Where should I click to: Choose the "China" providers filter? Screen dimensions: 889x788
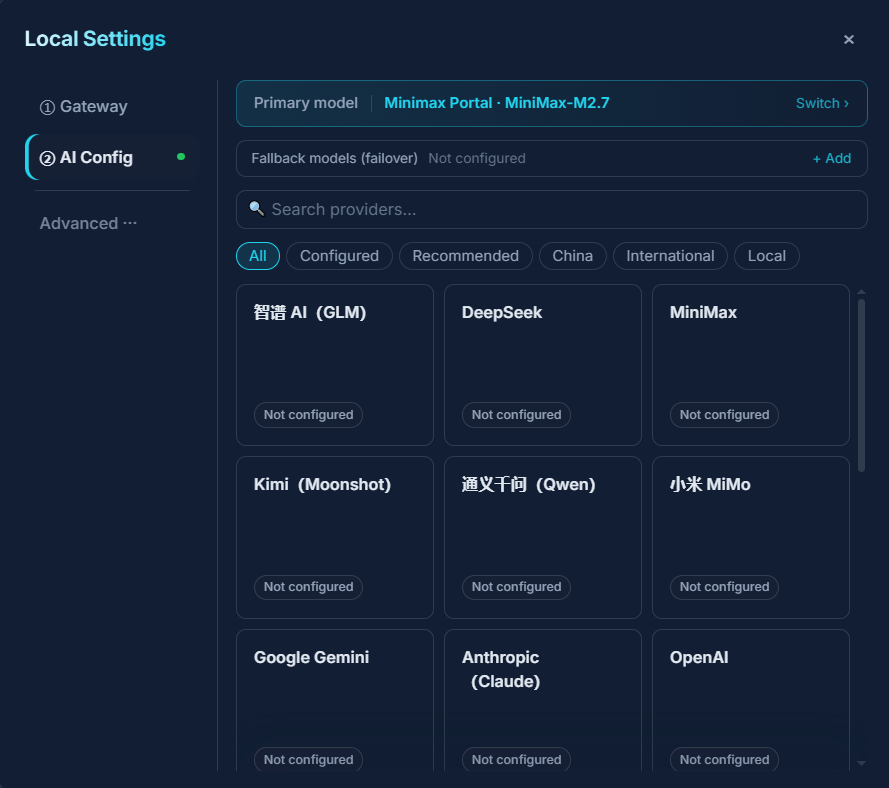click(x=572, y=256)
